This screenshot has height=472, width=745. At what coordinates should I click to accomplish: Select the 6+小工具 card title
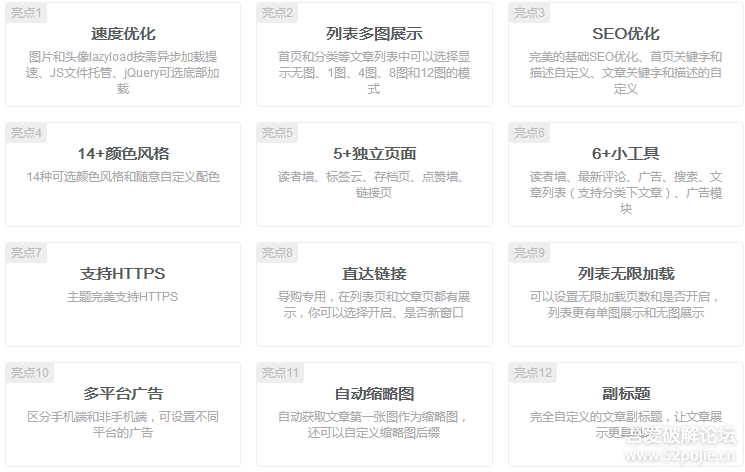tap(625, 154)
